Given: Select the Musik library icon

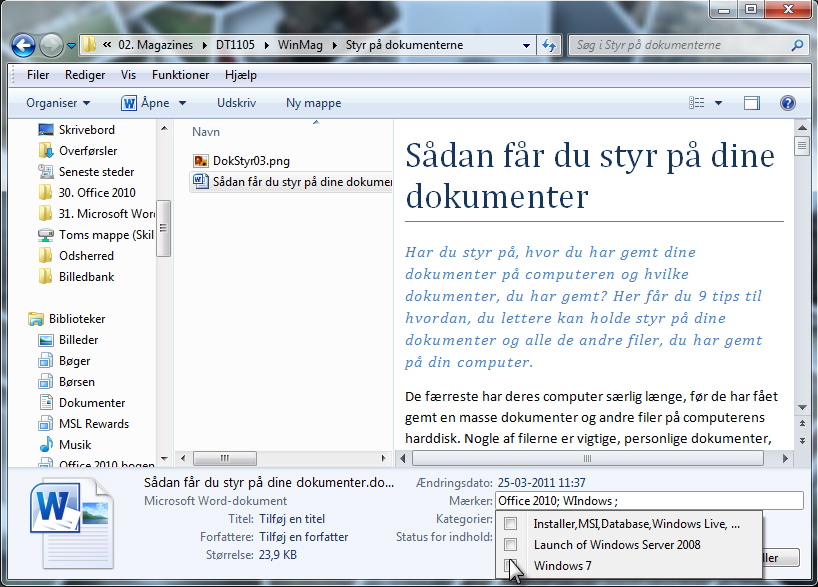Looking at the screenshot, I should point(46,445).
